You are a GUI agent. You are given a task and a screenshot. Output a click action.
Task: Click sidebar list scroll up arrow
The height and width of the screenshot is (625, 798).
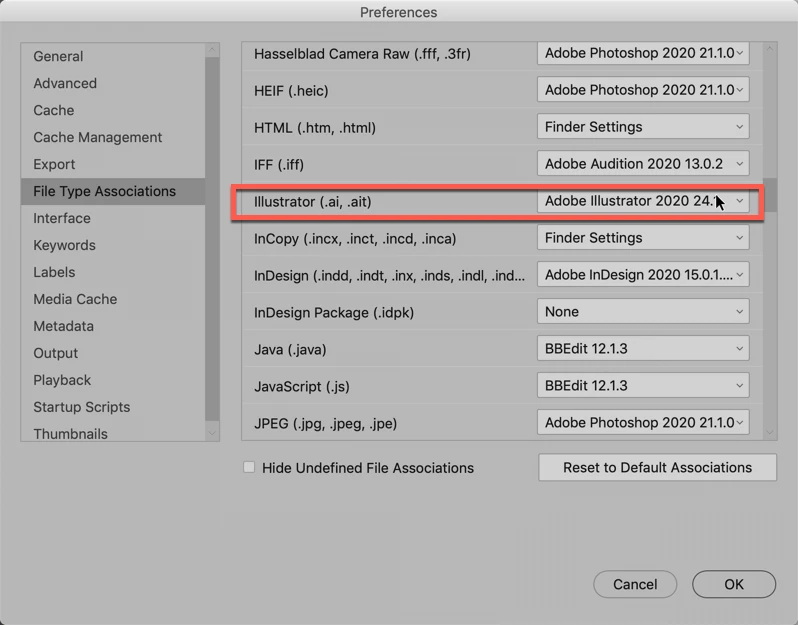tap(212, 49)
